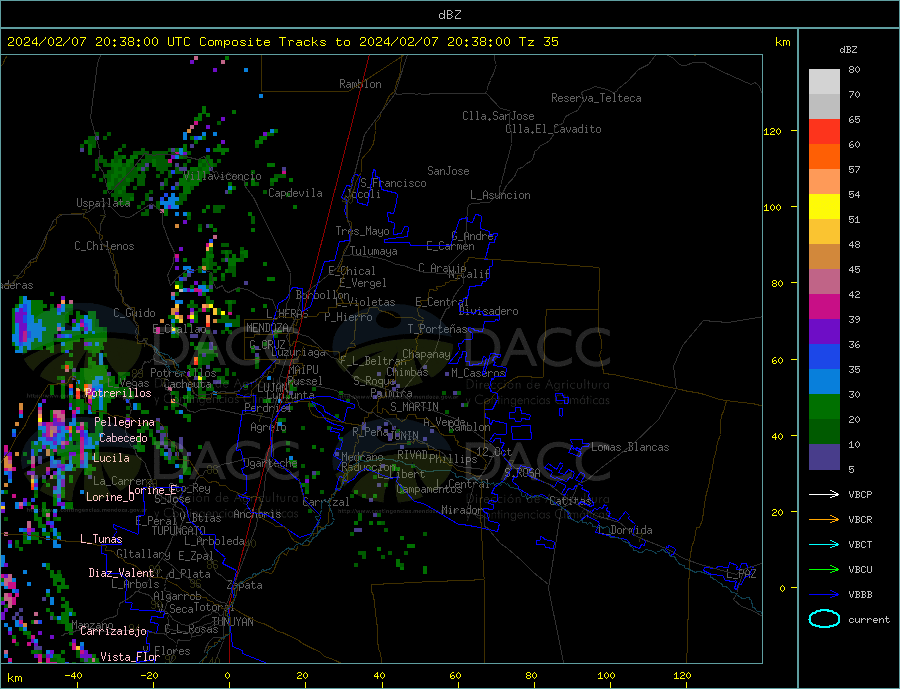This screenshot has height=689, width=900.
Task: Click the Carrizalejo label
Action: [113, 632]
